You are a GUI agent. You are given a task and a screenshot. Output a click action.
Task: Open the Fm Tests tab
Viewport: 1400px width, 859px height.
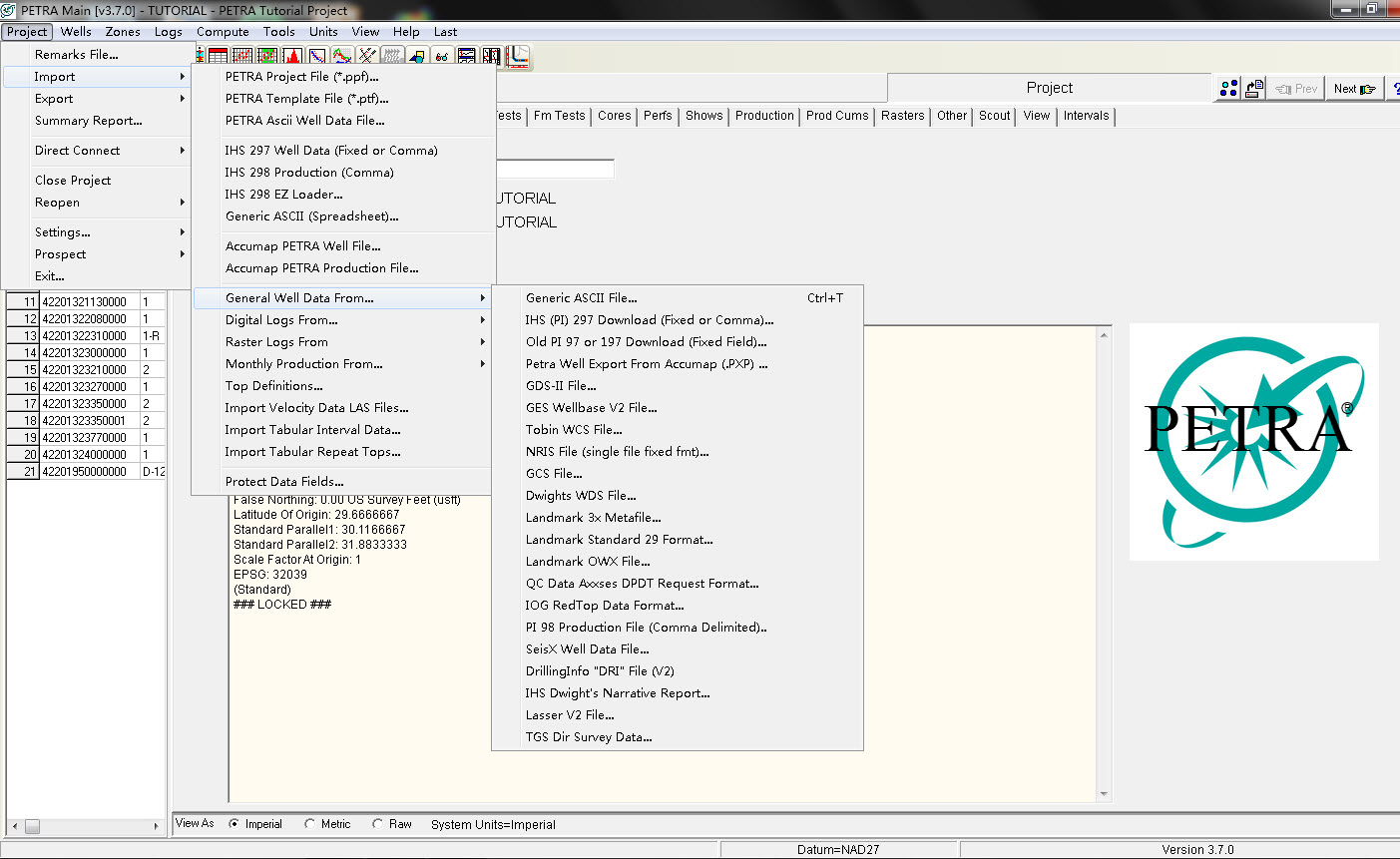[x=559, y=116]
